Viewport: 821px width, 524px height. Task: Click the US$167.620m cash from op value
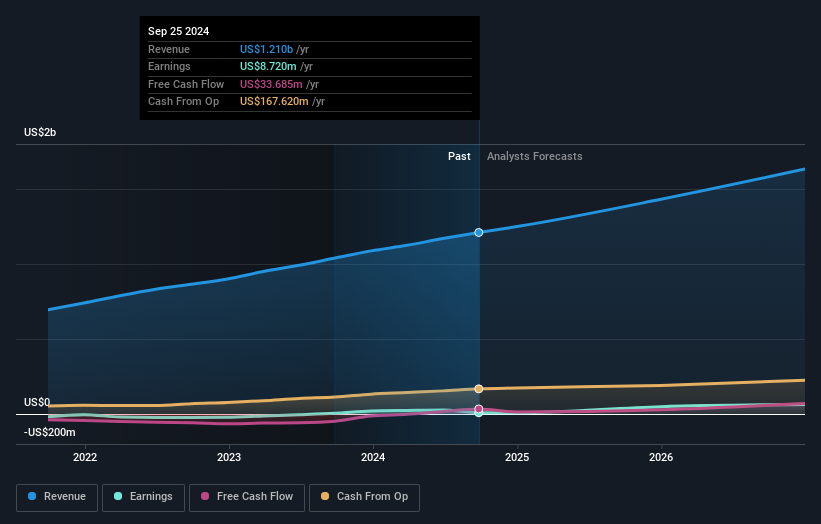coord(274,102)
